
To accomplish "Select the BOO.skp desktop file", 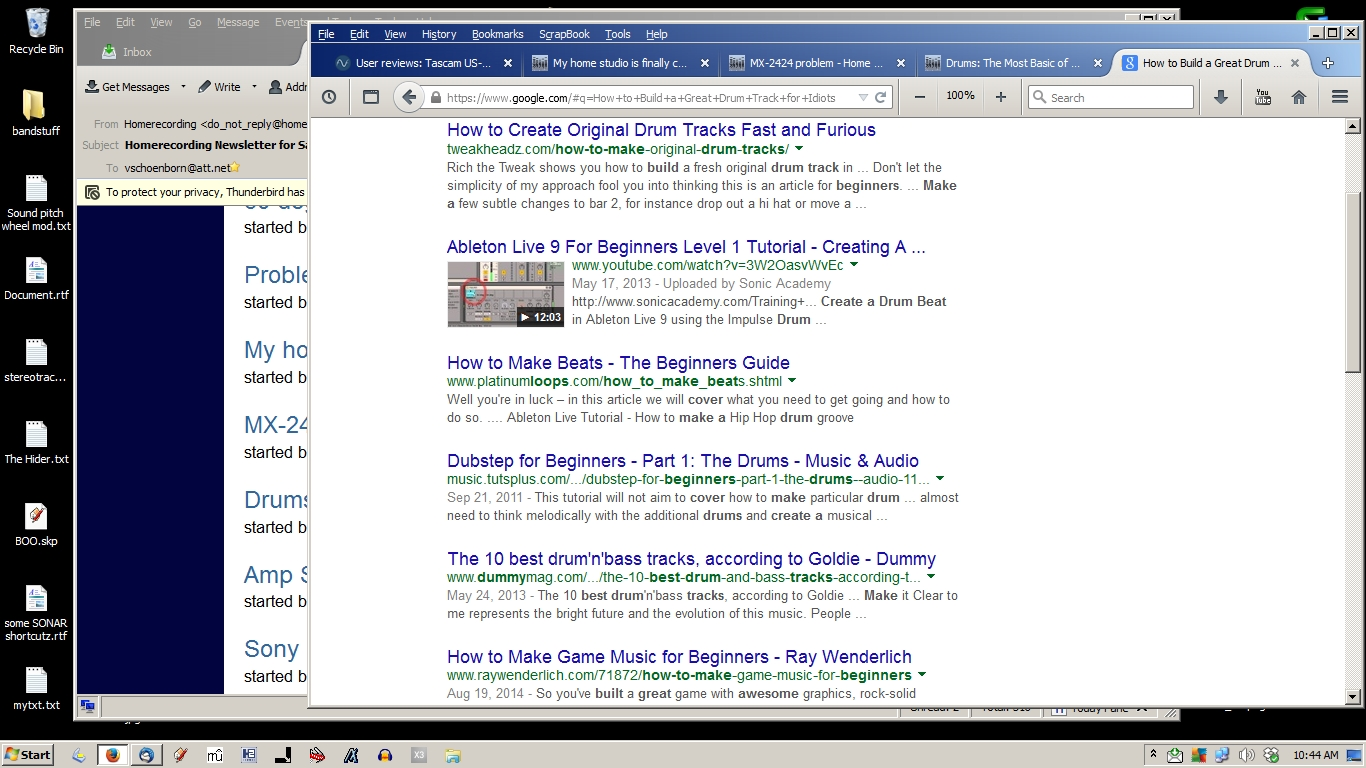I will [36, 525].
